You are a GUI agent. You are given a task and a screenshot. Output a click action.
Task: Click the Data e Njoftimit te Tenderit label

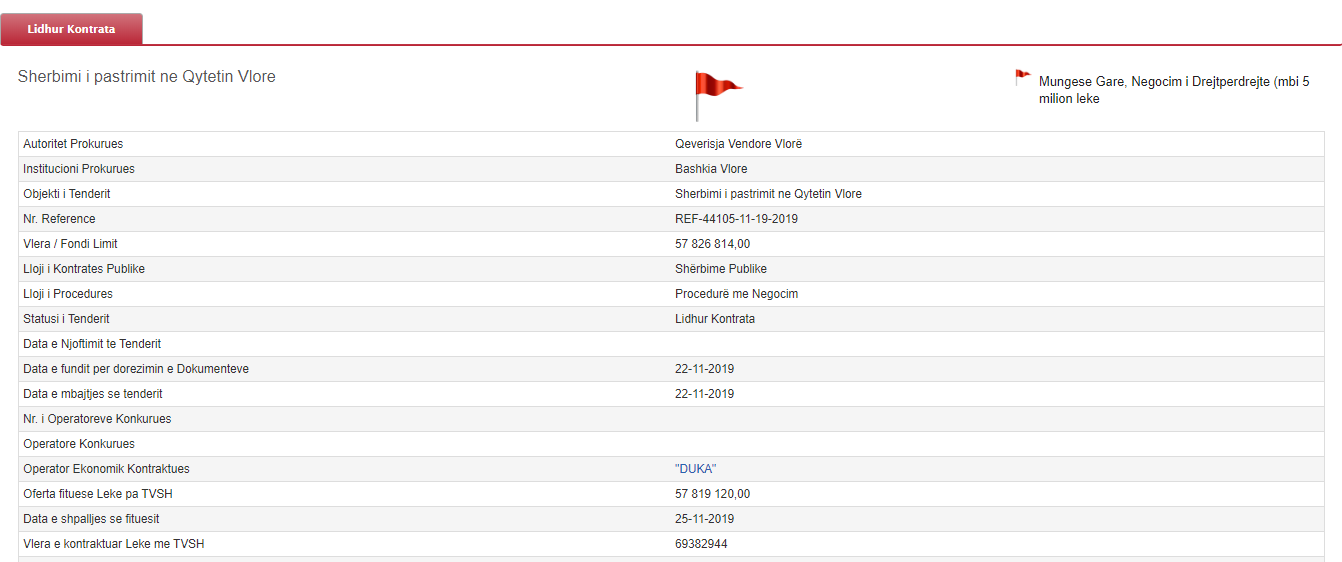92,344
